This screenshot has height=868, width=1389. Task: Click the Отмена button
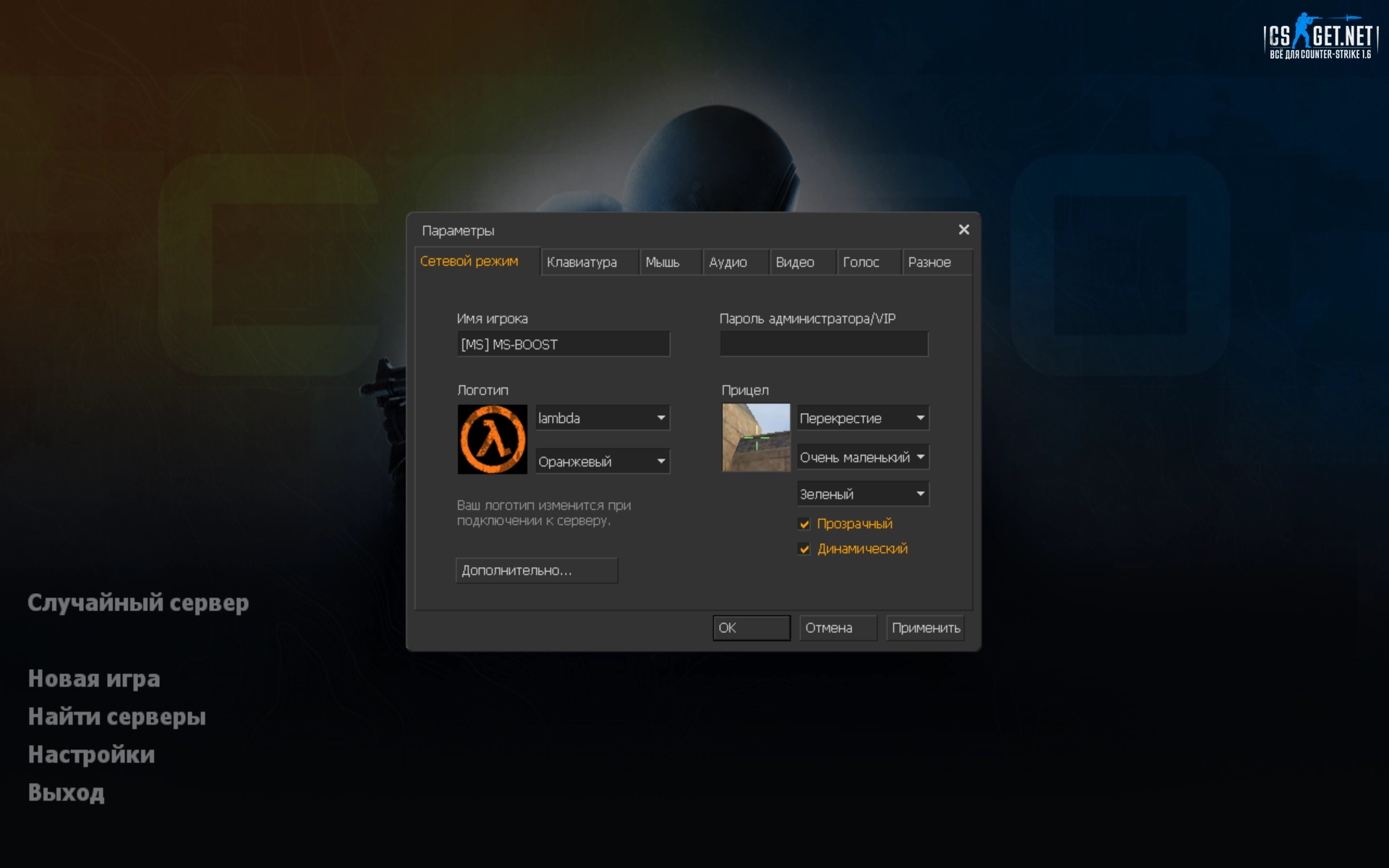pos(837,628)
